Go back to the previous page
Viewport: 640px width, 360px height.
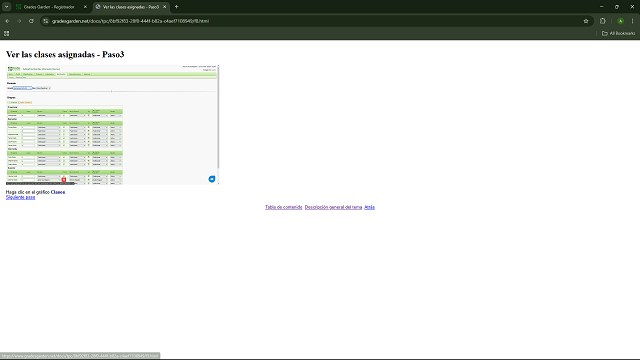pyautogui.click(x=7, y=21)
